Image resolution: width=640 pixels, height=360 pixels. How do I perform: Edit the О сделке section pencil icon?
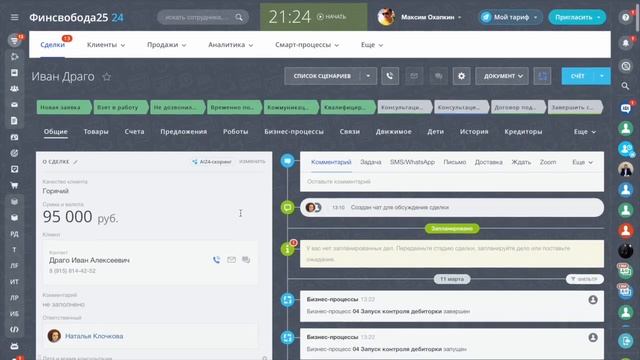pos(76,162)
